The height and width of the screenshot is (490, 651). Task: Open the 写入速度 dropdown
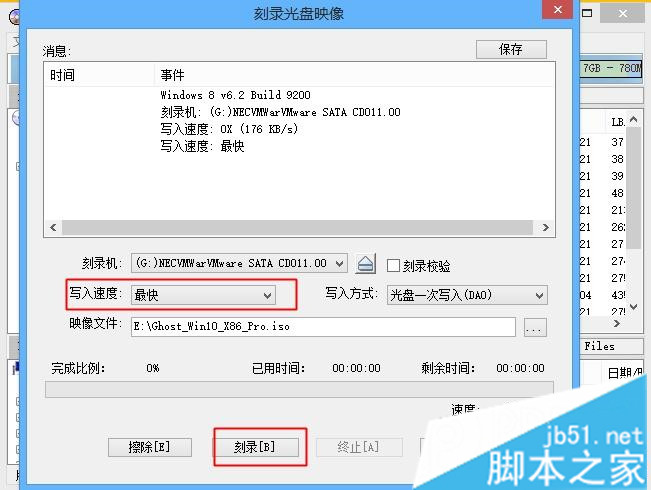(203, 295)
